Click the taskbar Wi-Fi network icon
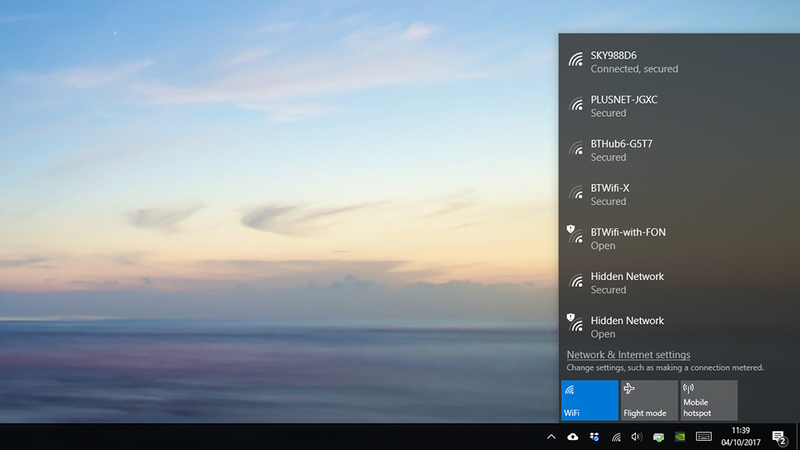The image size is (800, 450). pyautogui.click(x=616, y=437)
